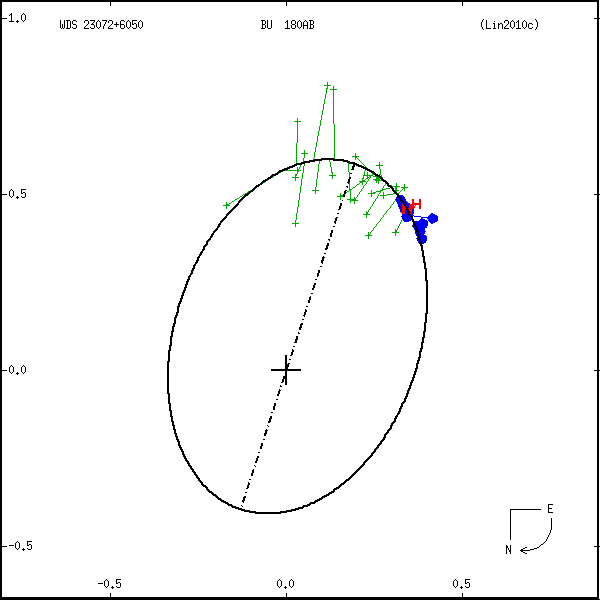Click the BU 180AB designation label
Screen dimensions: 600x600
tap(287, 25)
